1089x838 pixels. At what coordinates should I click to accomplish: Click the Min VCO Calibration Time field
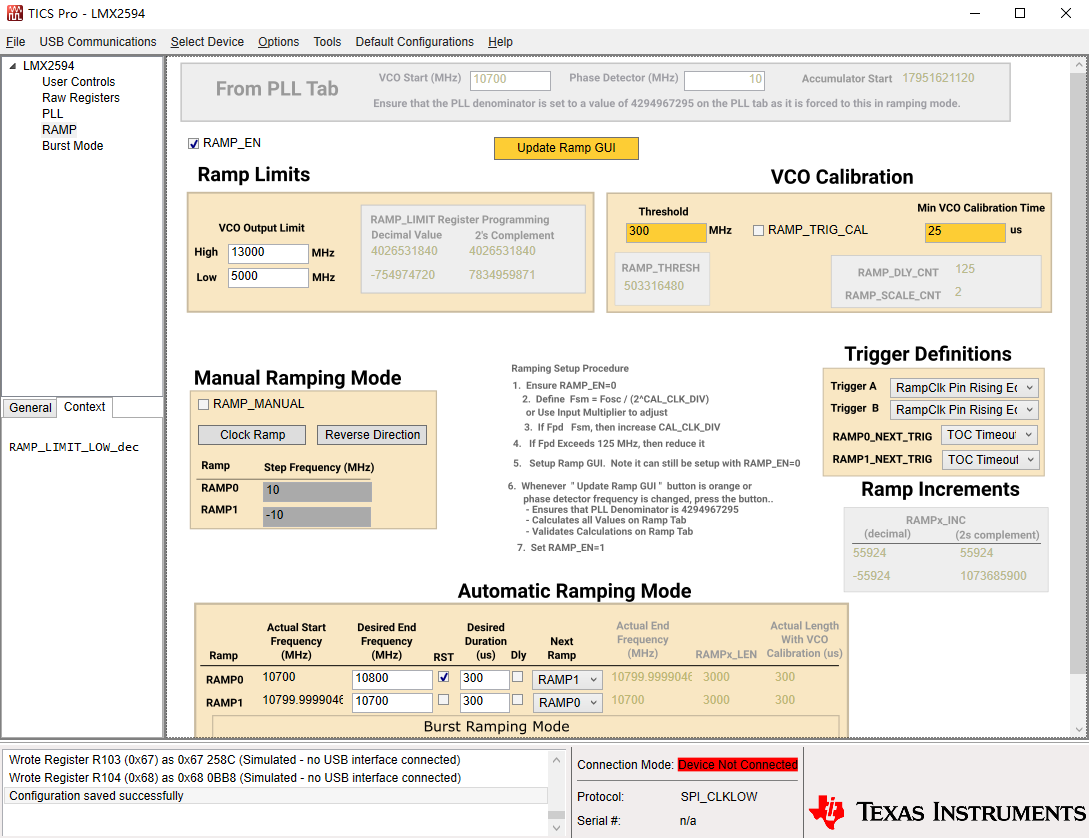965,231
